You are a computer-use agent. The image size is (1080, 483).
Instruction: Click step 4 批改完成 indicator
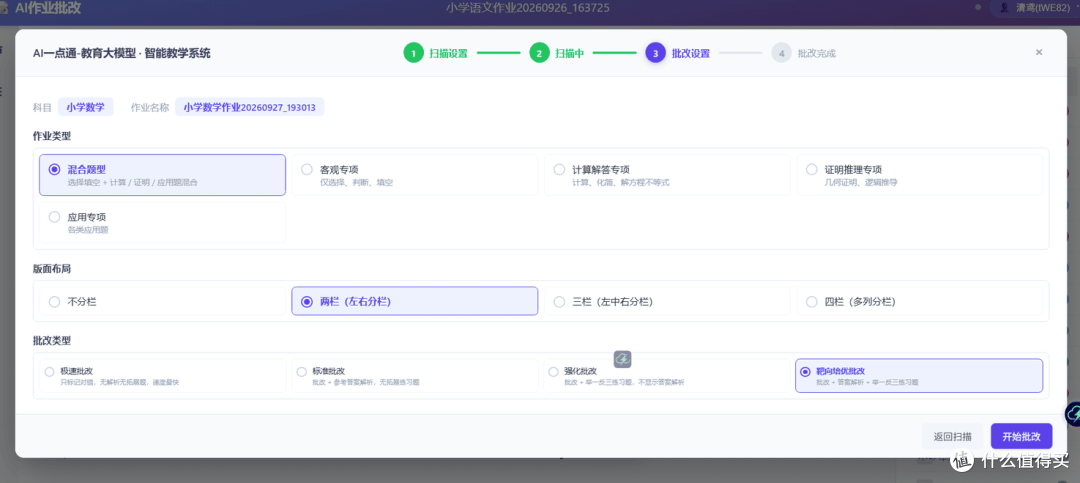[804, 53]
